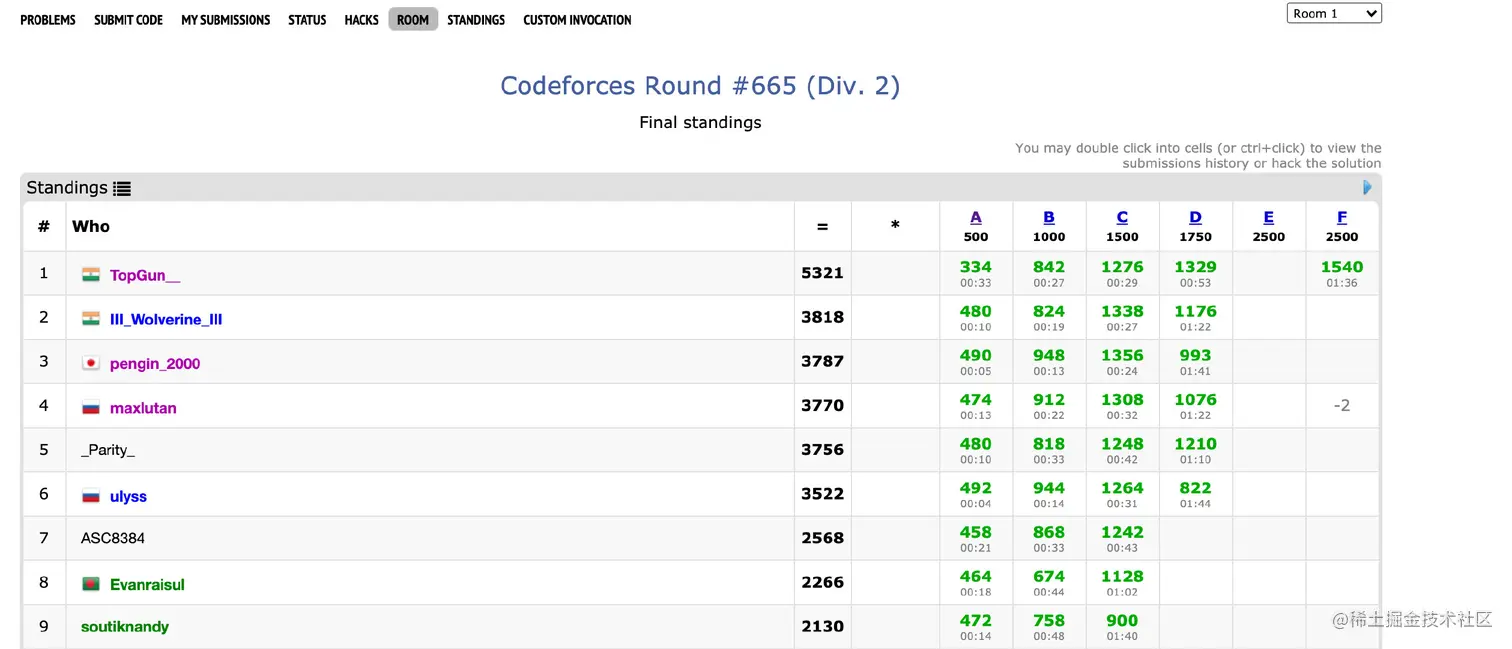This screenshot has height=649, width=1512.
Task: Click maxlutan's problem F cell showing -2
Action: (x=1342, y=405)
